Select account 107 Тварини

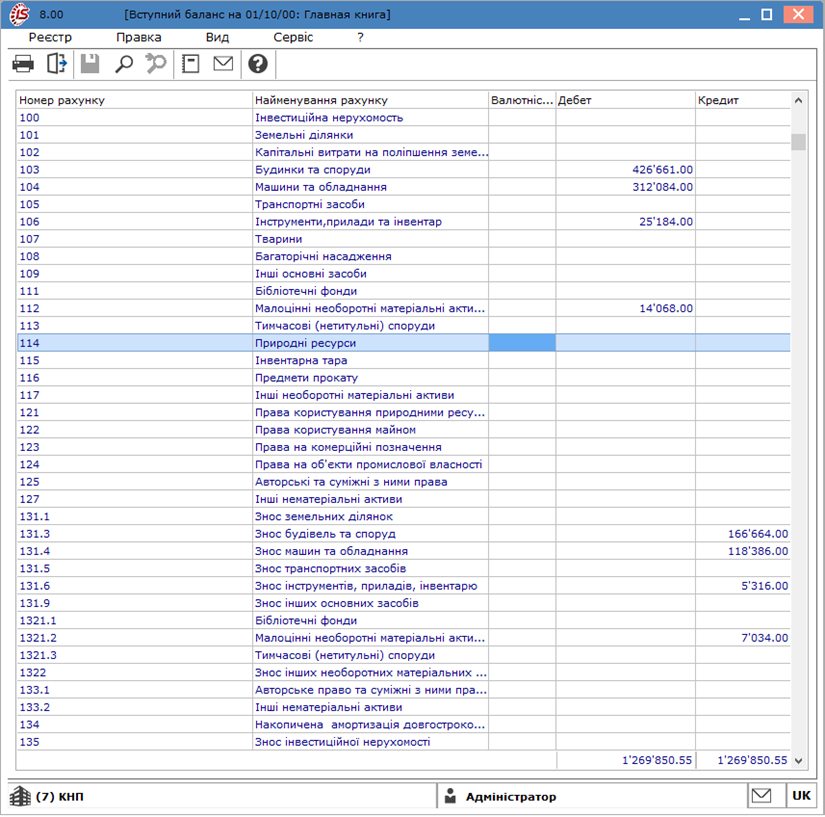point(404,239)
